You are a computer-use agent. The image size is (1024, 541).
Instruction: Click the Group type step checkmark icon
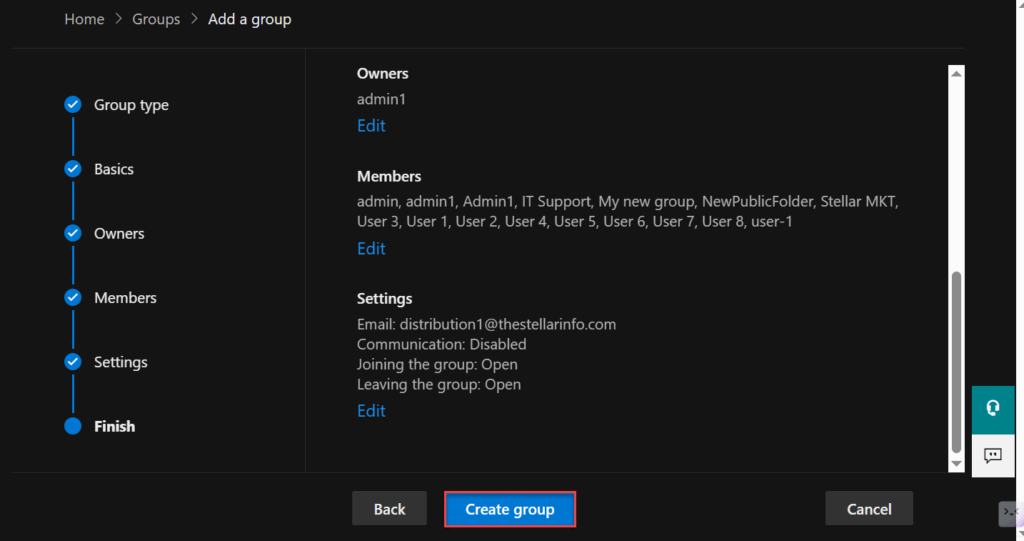[x=73, y=105]
